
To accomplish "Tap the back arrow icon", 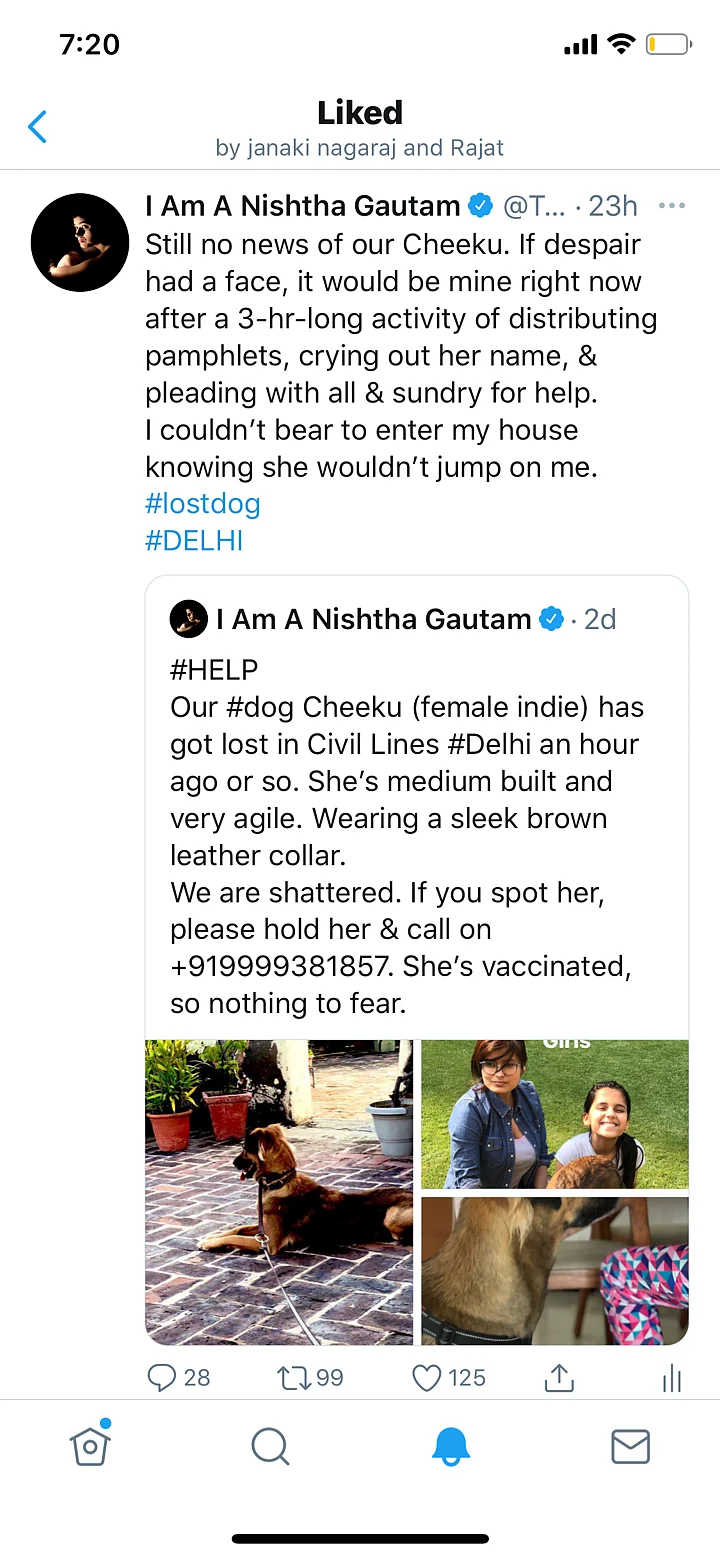I will point(38,127).
